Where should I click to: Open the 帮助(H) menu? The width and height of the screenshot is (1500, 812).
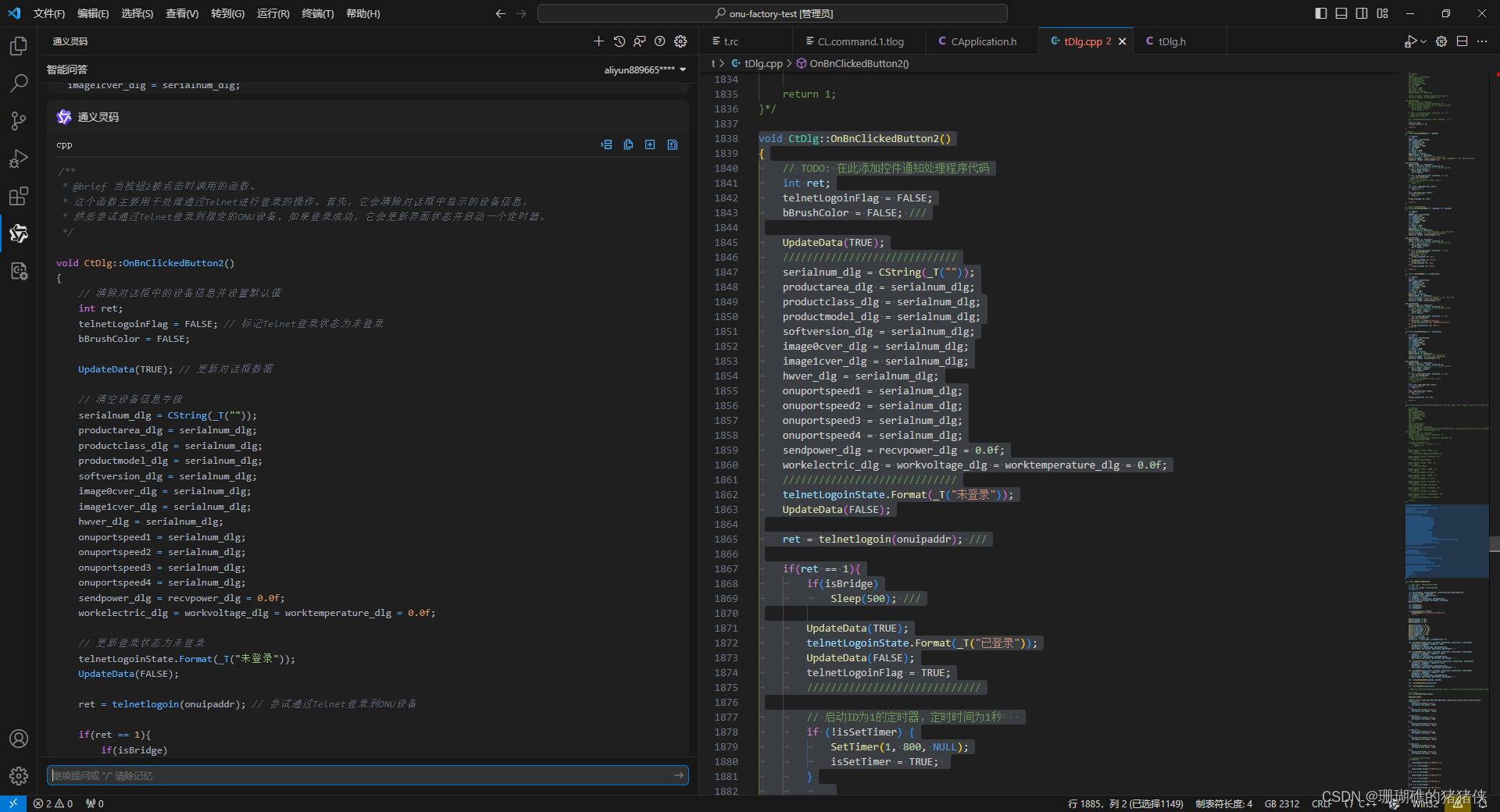(363, 13)
